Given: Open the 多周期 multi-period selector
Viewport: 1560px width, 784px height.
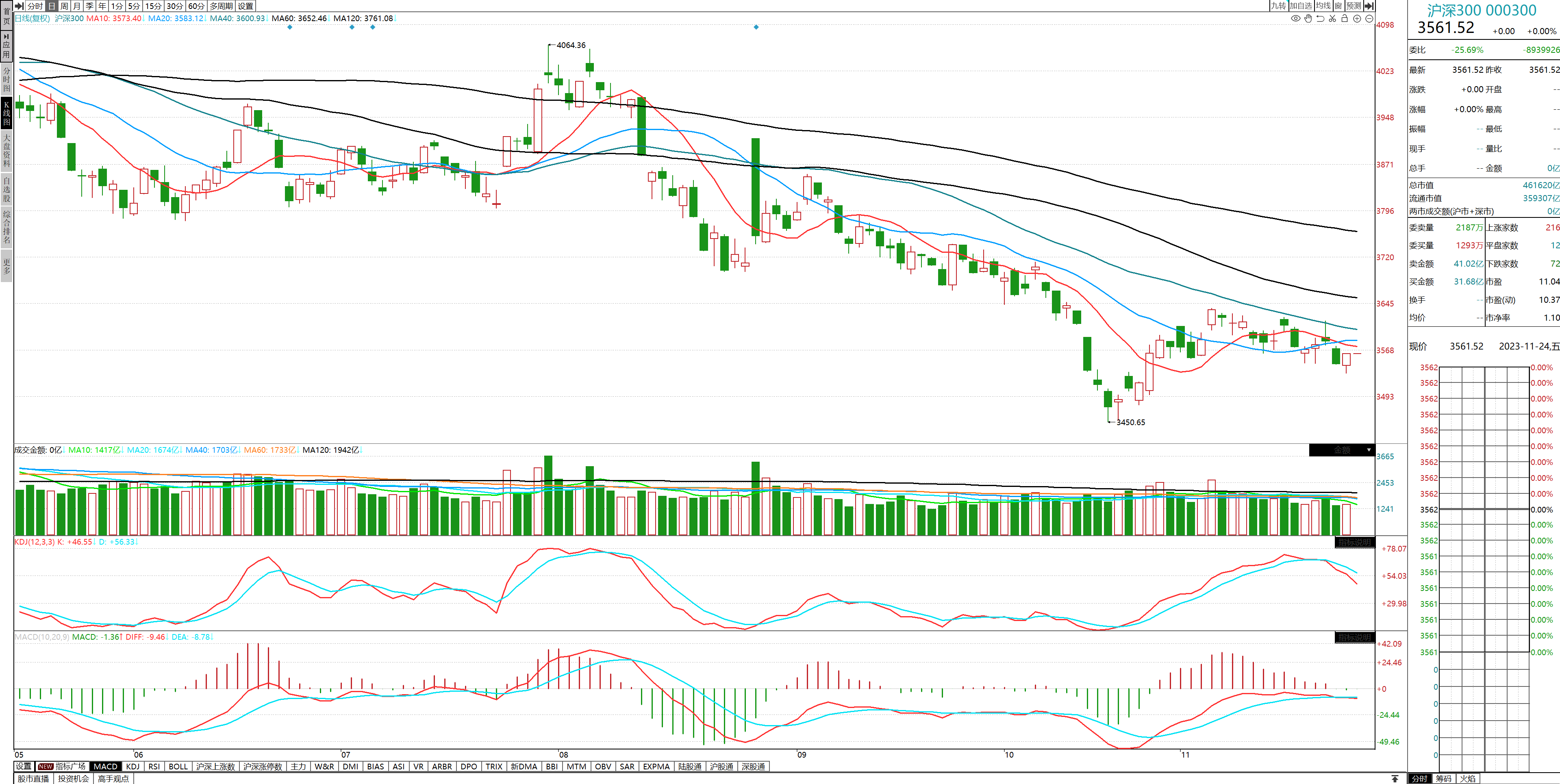Looking at the screenshot, I should coord(221,5).
